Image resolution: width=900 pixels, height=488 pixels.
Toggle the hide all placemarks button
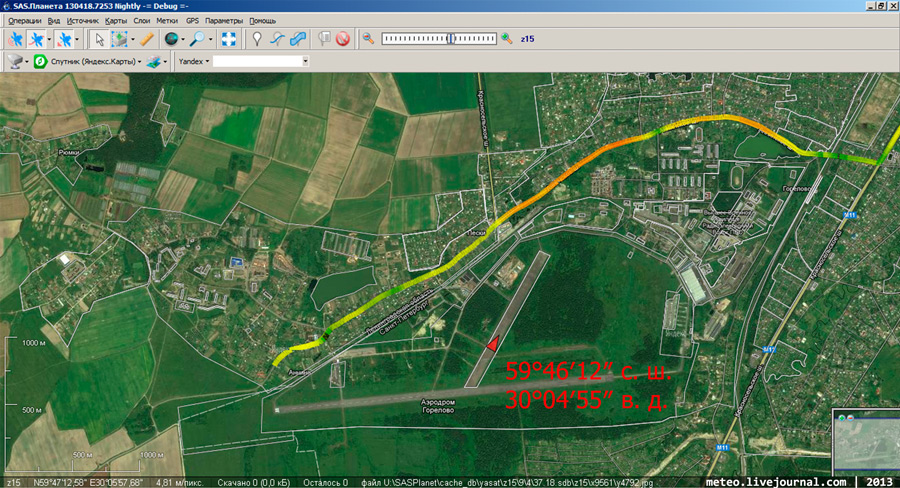pyautogui.click(x=343, y=39)
